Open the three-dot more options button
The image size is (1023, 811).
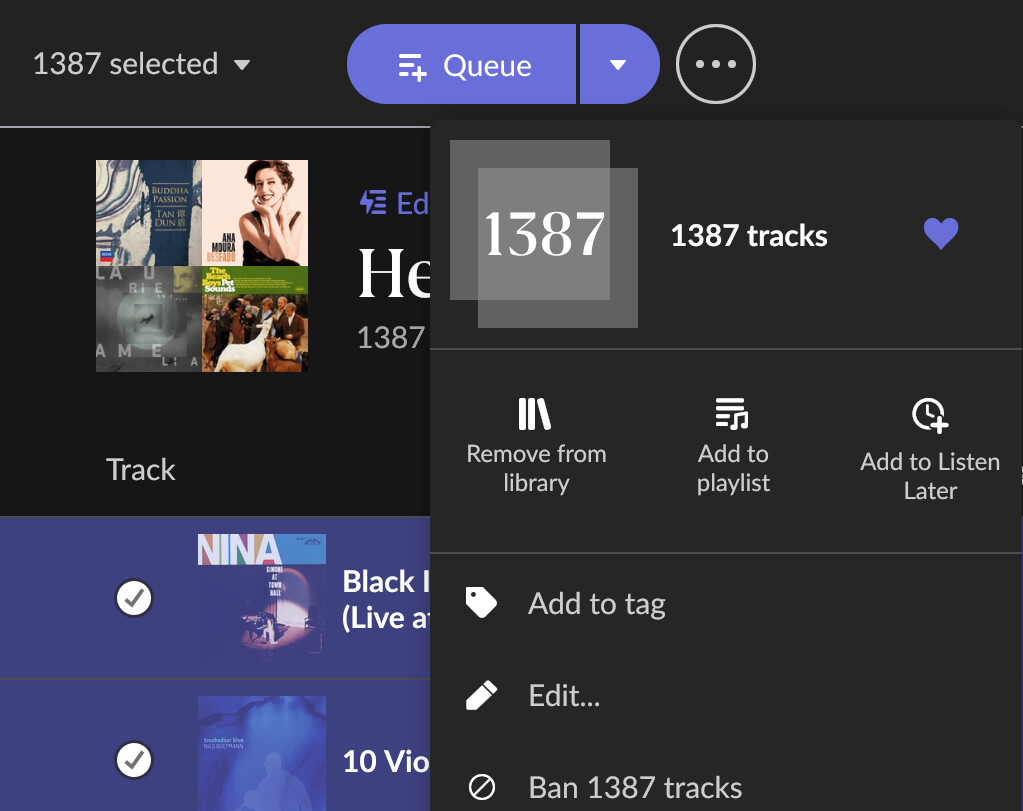coord(715,65)
